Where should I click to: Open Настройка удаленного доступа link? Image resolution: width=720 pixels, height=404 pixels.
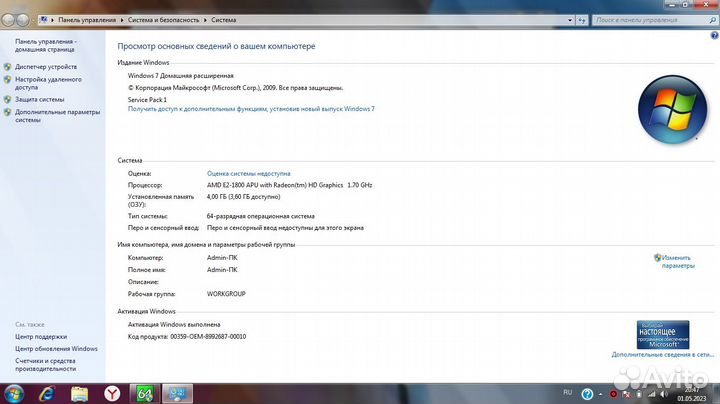point(48,83)
